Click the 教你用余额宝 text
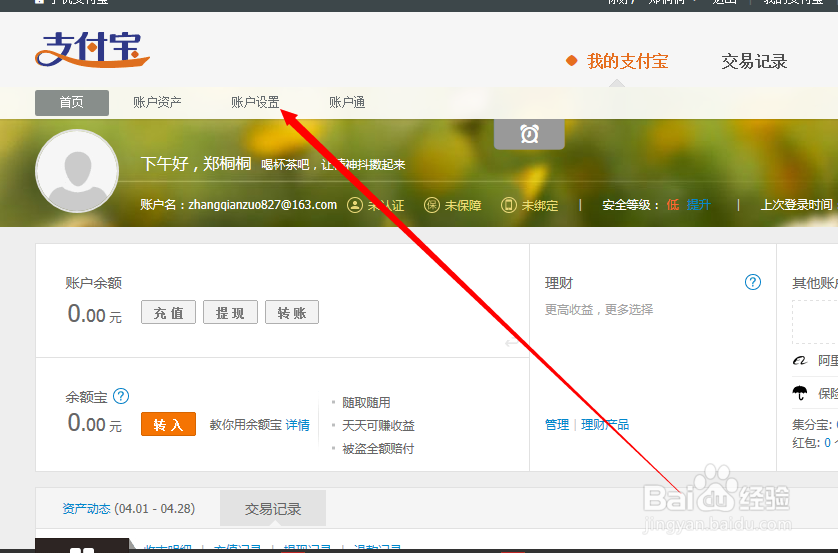 click(246, 425)
